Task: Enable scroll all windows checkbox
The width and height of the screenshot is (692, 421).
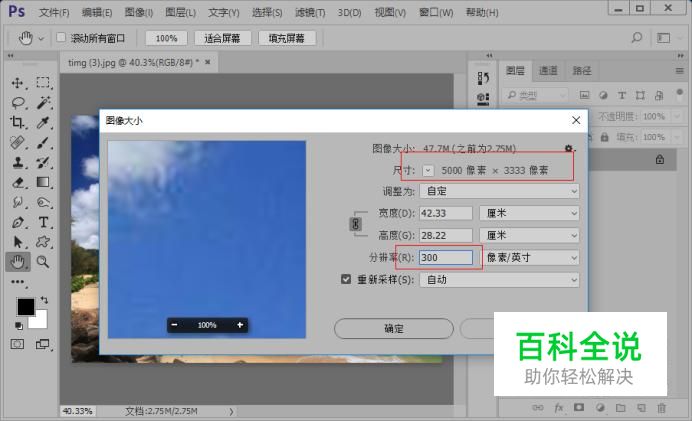Action: coord(61,38)
